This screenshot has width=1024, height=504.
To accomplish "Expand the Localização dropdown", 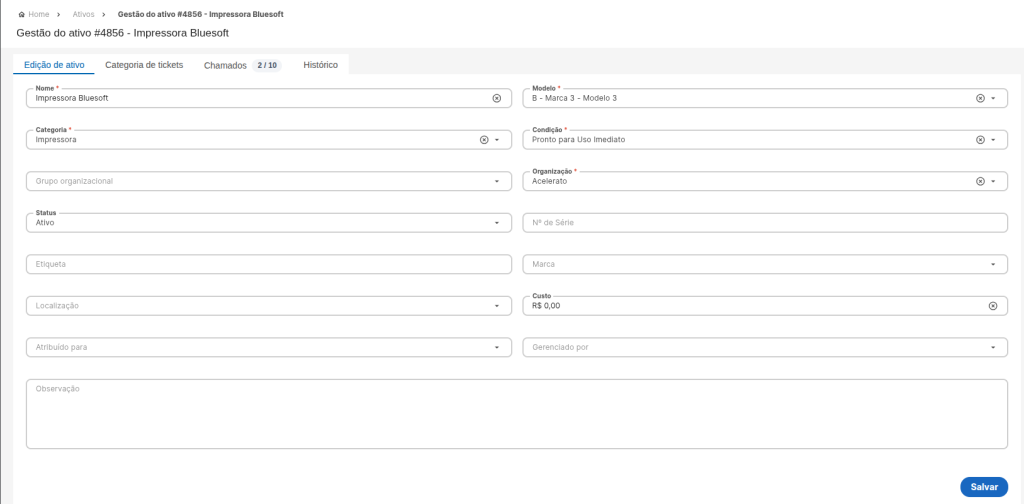I will (x=496, y=306).
